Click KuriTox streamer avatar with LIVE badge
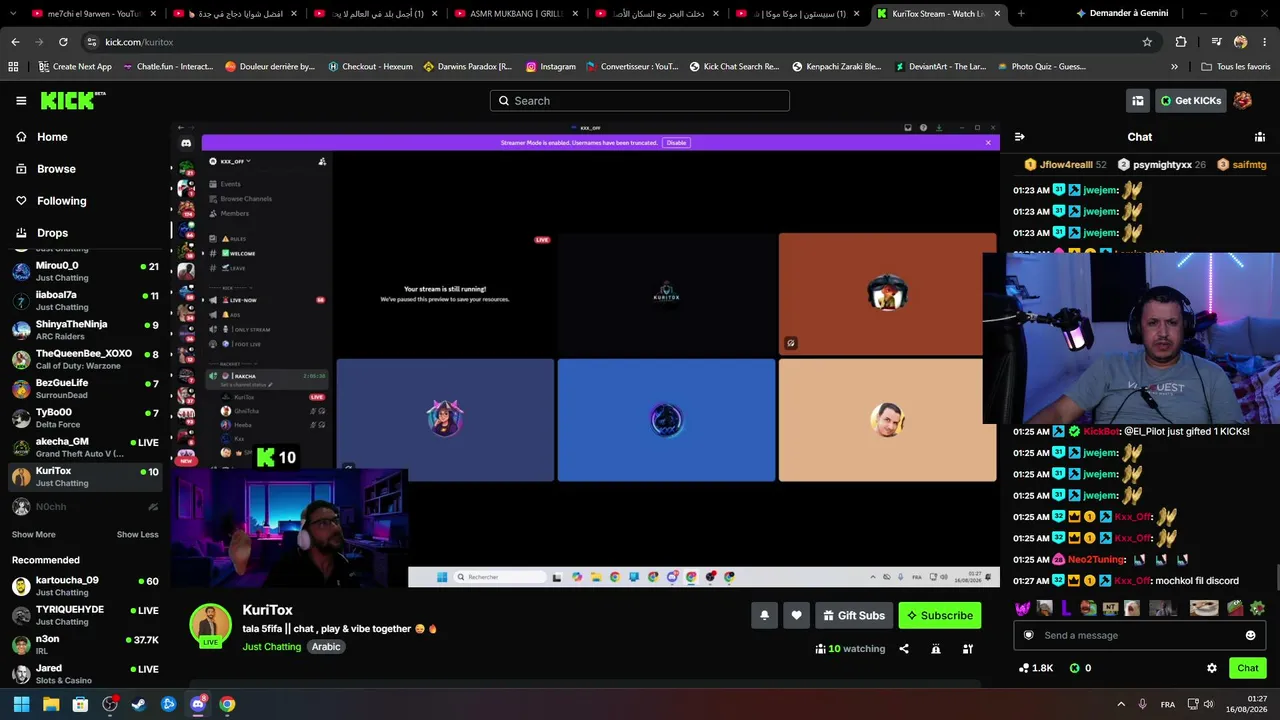Screen dimensions: 1280x720 tap(210, 626)
